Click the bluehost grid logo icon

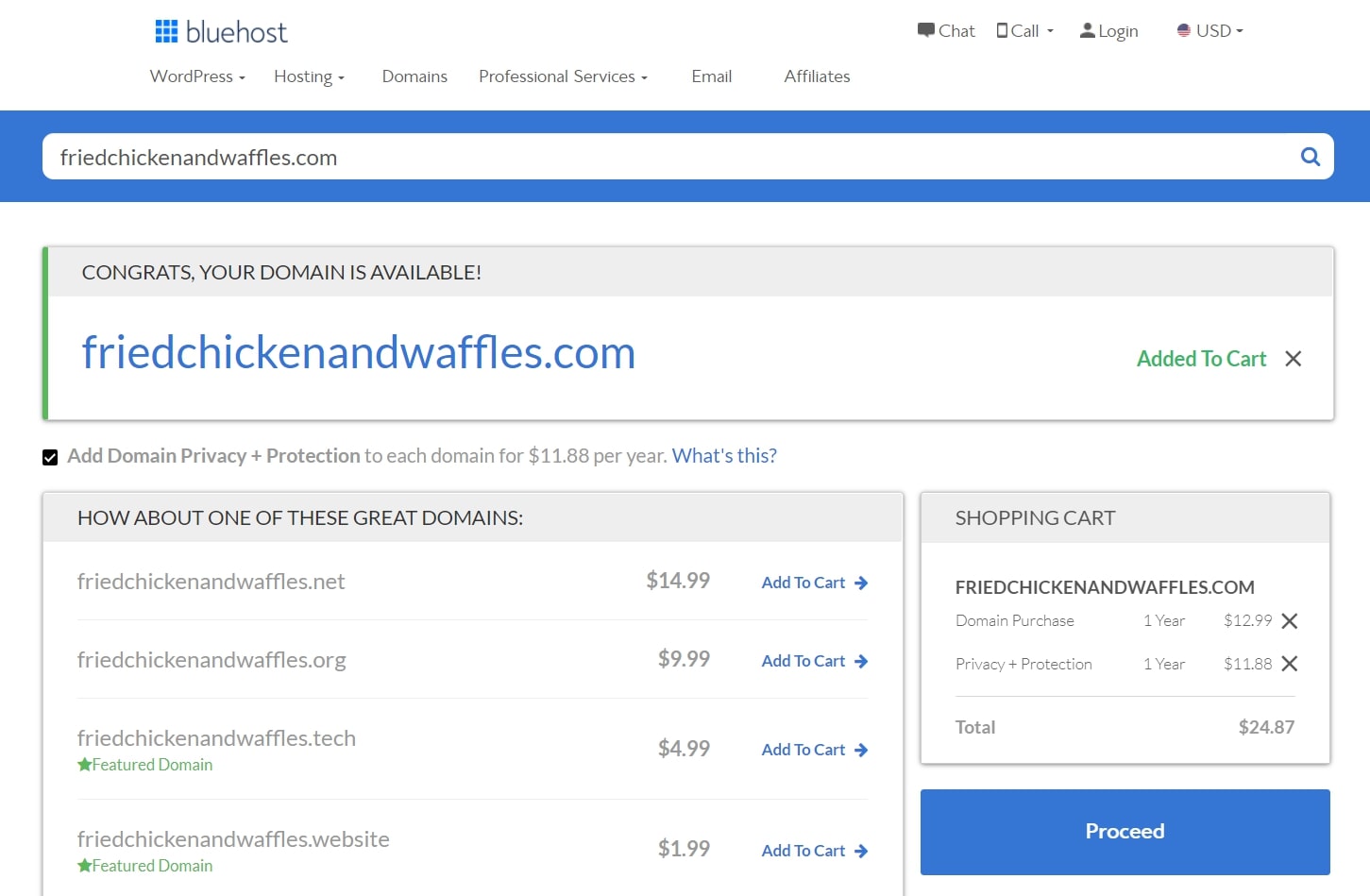[166, 31]
